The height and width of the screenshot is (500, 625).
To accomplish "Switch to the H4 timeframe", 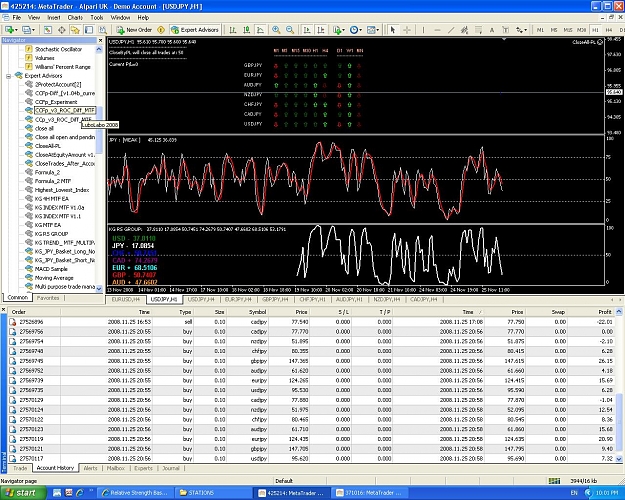I will click(609, 30).
